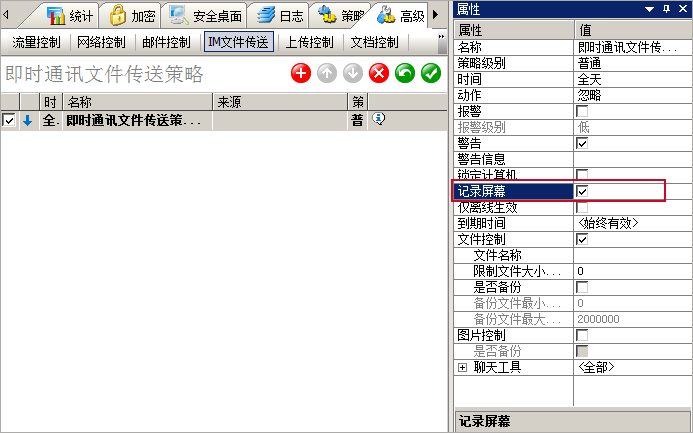This screenshot has width=693, height=433.
Task: Open the 属性 panel dropdown arrow
Action: click(x=651, y=9)
